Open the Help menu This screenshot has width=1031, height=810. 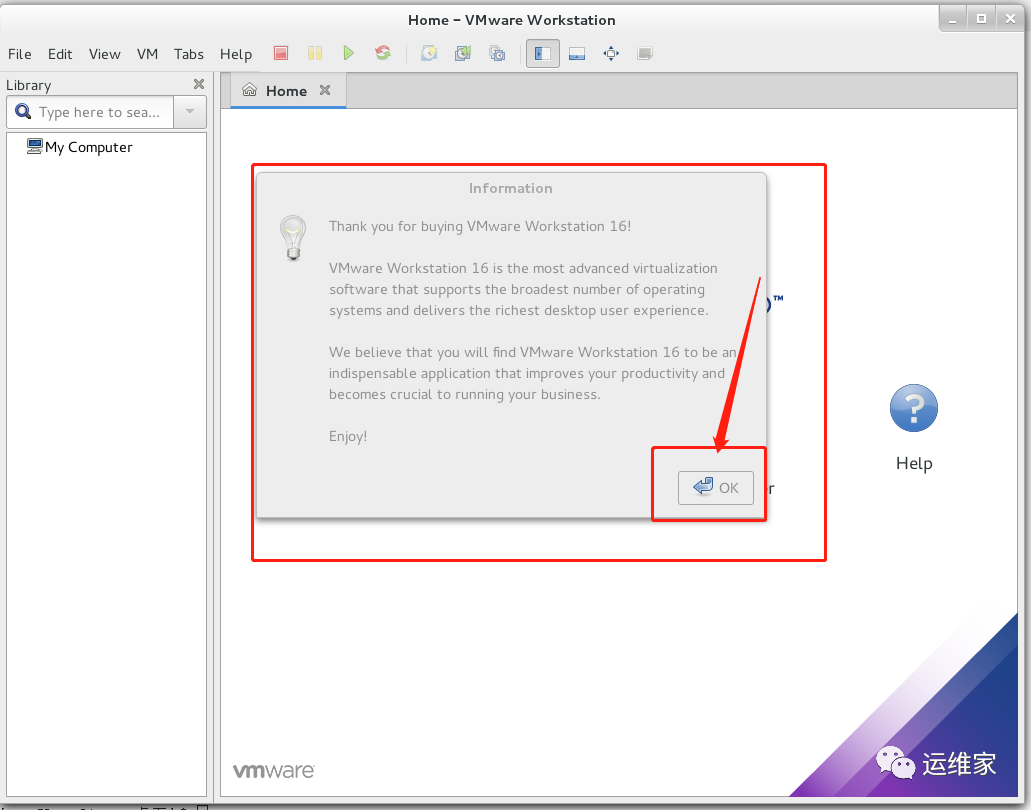click(x=236, y=54)
